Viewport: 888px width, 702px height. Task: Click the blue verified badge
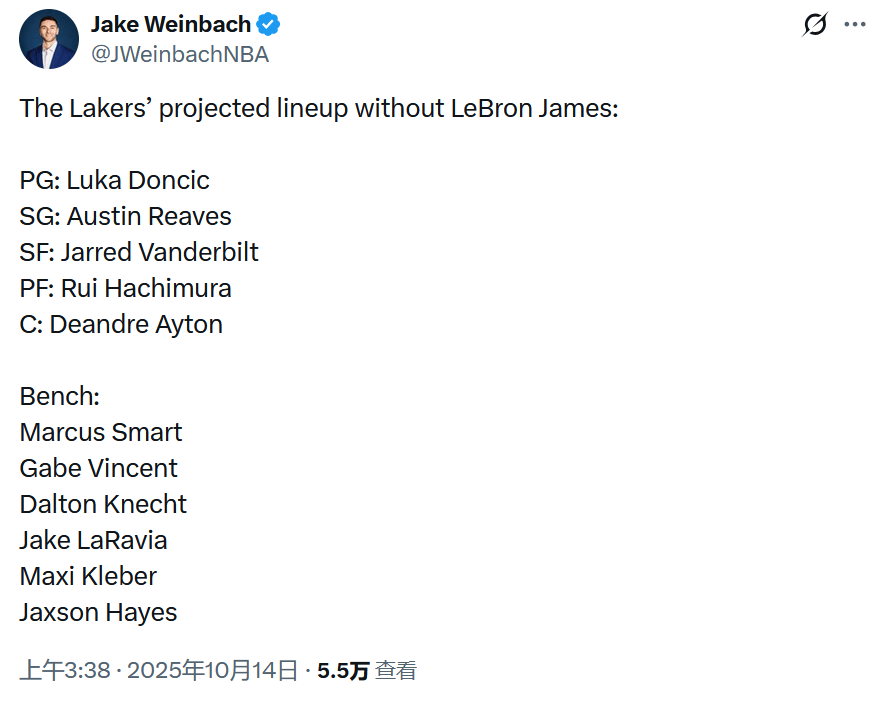pos(270,24)
